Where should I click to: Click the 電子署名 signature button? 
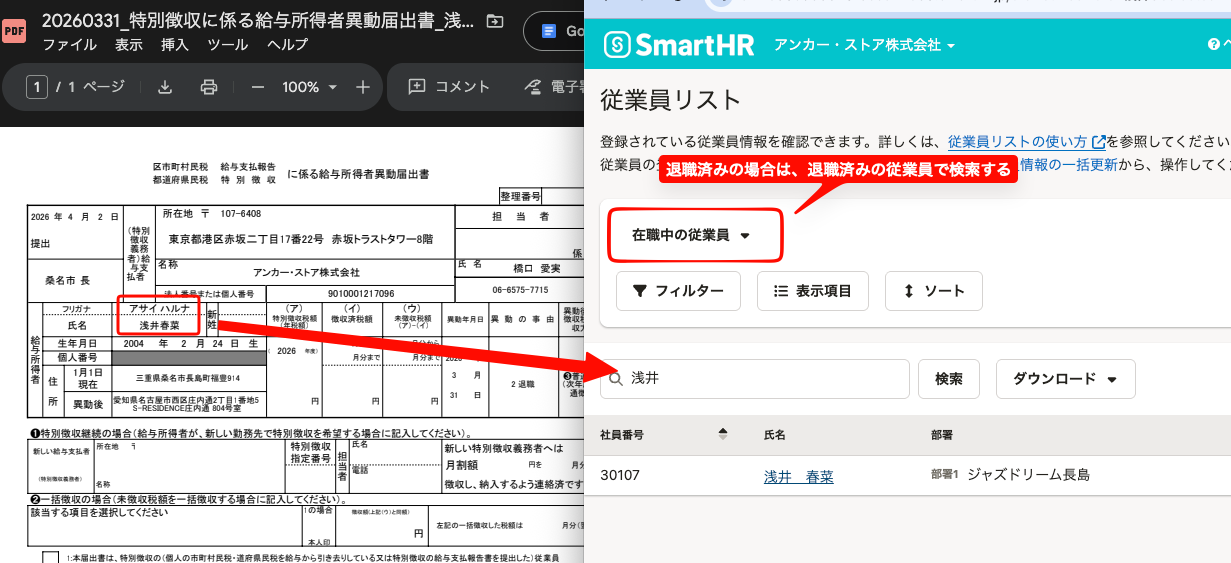553,87
